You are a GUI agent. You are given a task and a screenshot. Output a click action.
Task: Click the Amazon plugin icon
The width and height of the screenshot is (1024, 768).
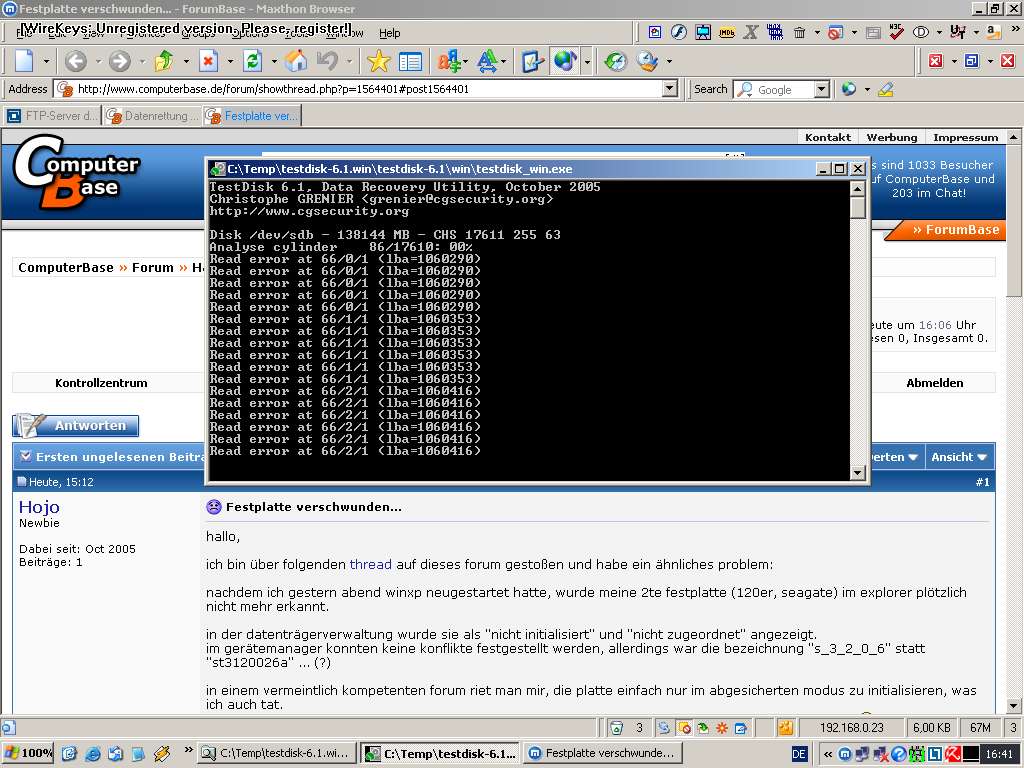click(x=993, y=32)
